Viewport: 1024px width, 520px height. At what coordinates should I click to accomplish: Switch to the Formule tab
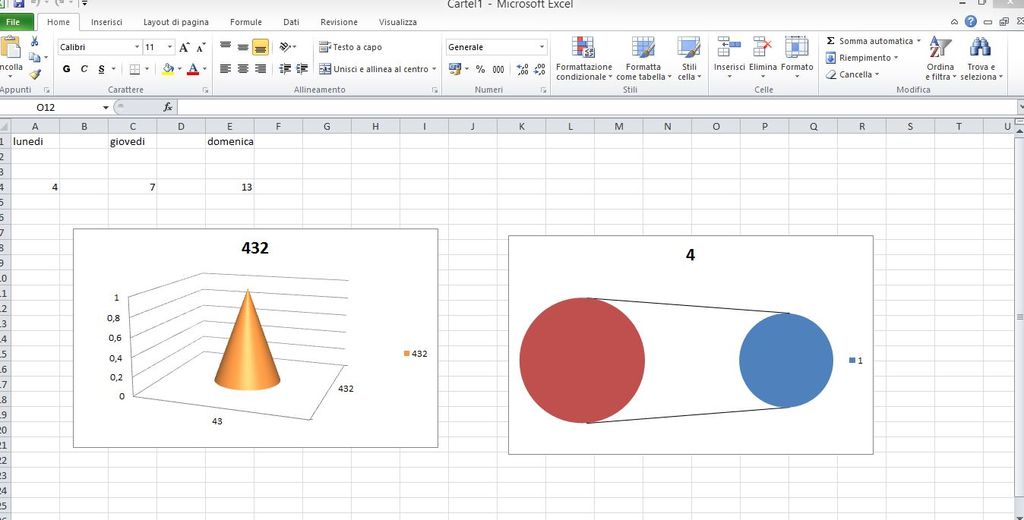[x=246, y=22]
